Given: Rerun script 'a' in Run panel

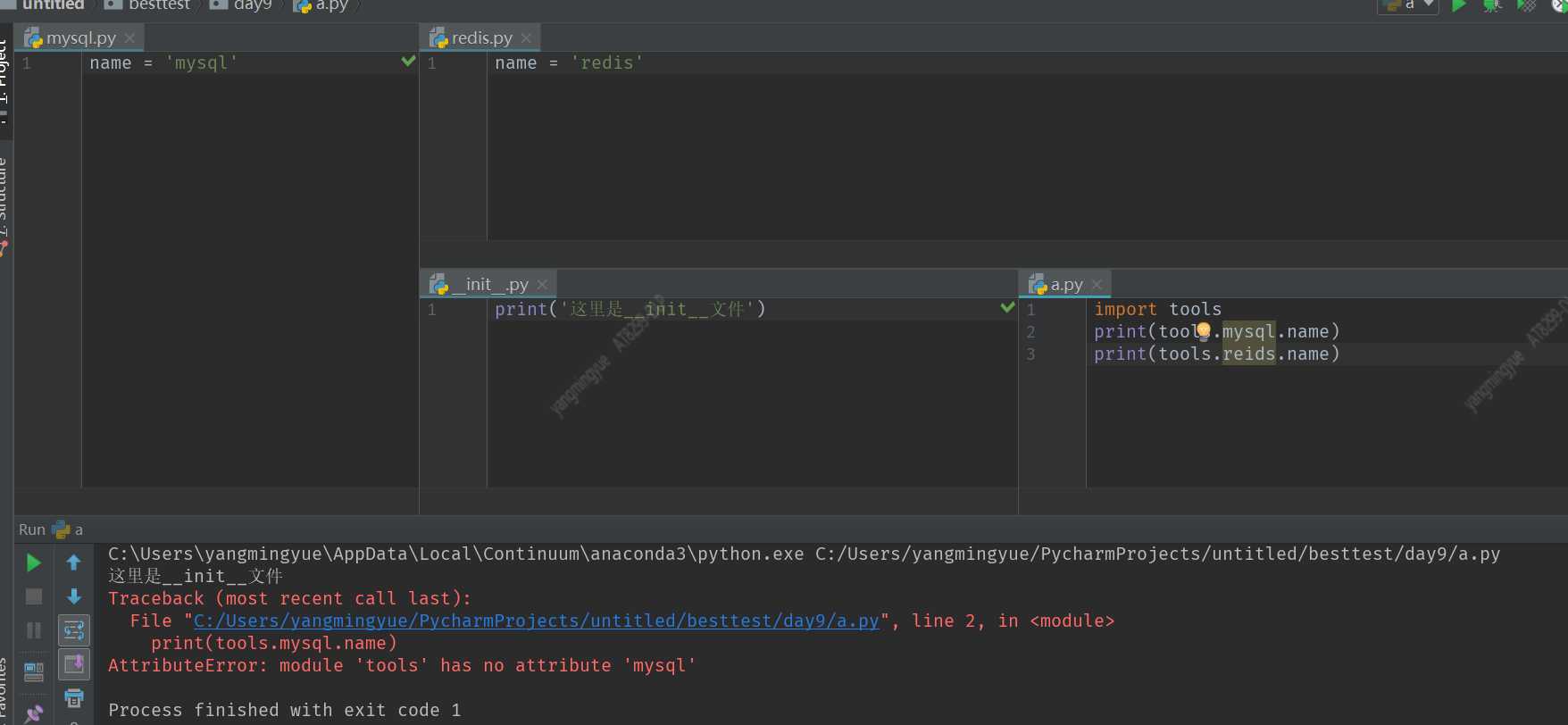Looking at the screenshot, I should [34, 562].
